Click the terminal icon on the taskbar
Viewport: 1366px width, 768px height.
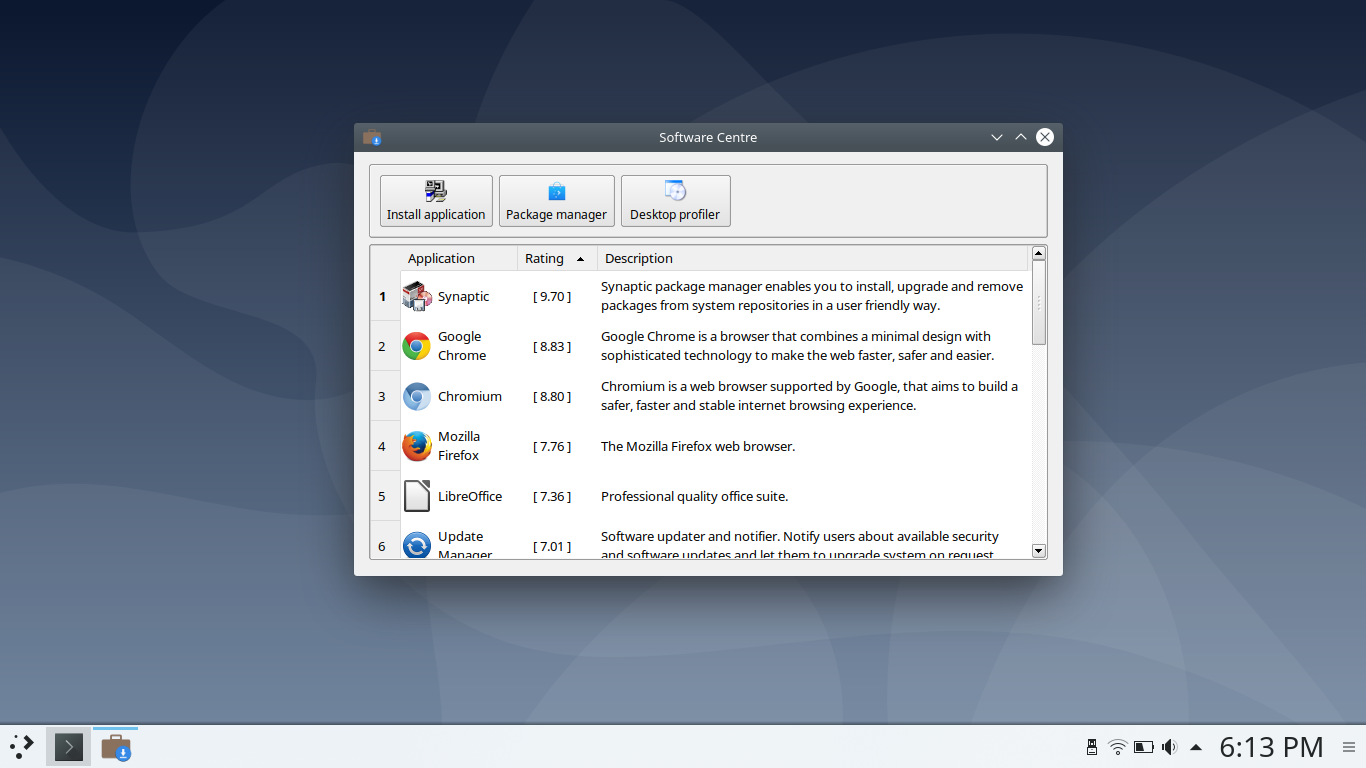pyautogui.click(x=67, y=745)
